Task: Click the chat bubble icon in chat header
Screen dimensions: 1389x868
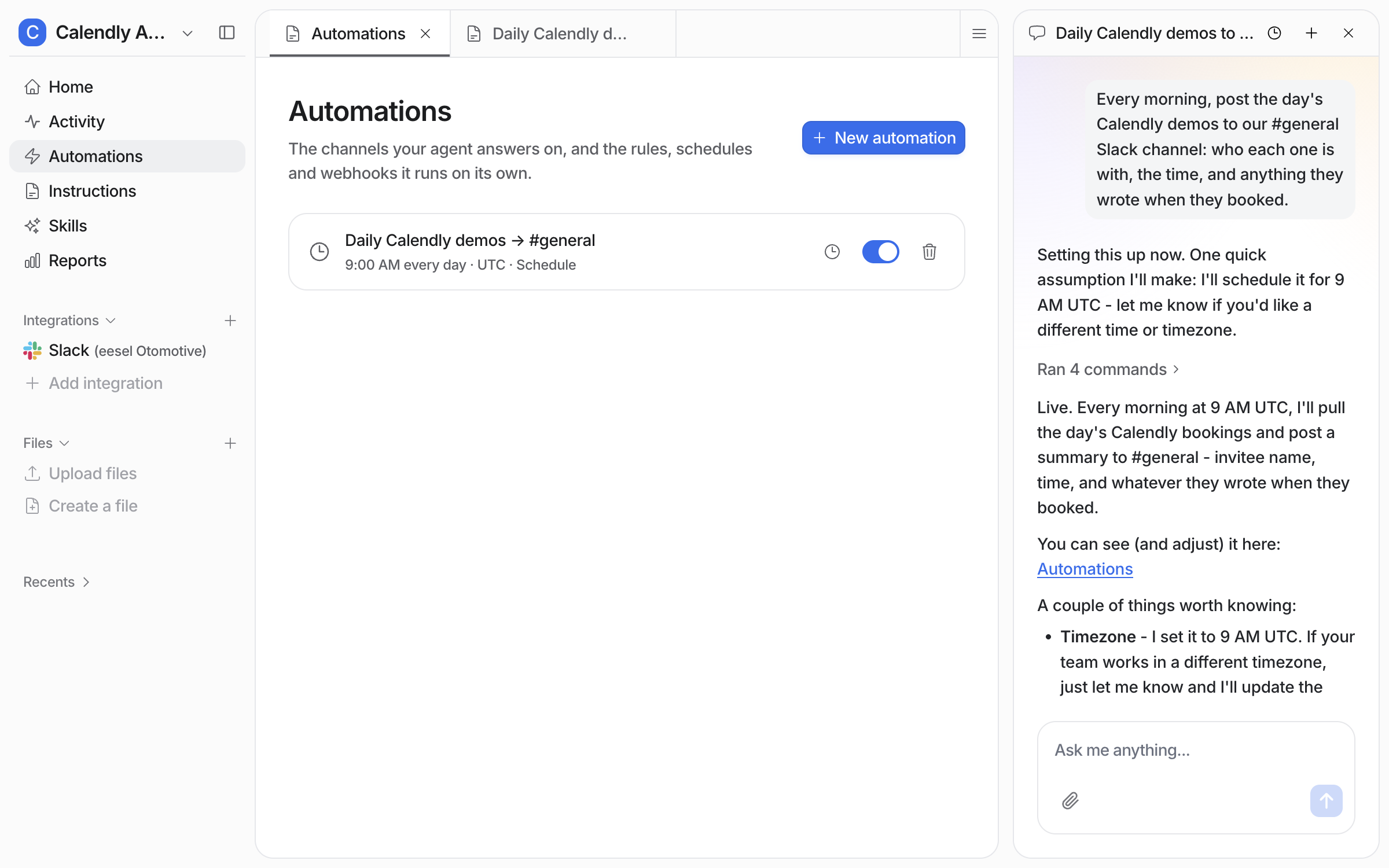Action: 1037,33
